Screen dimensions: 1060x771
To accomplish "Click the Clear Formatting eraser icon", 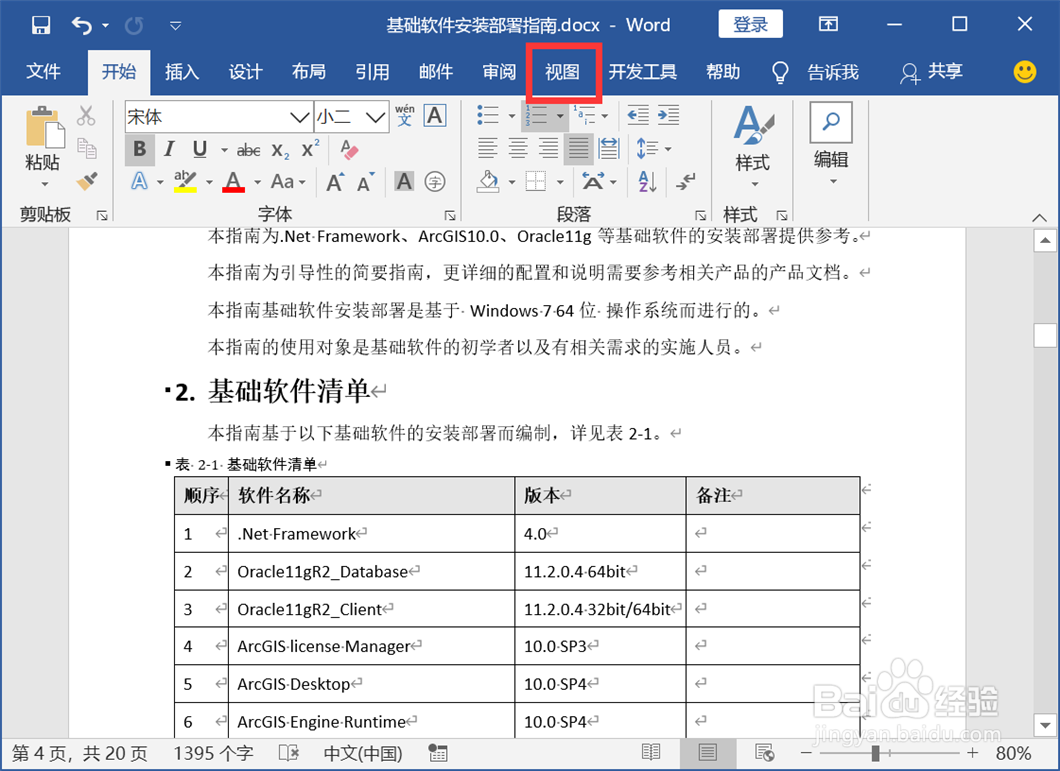I will coord(349,149).
